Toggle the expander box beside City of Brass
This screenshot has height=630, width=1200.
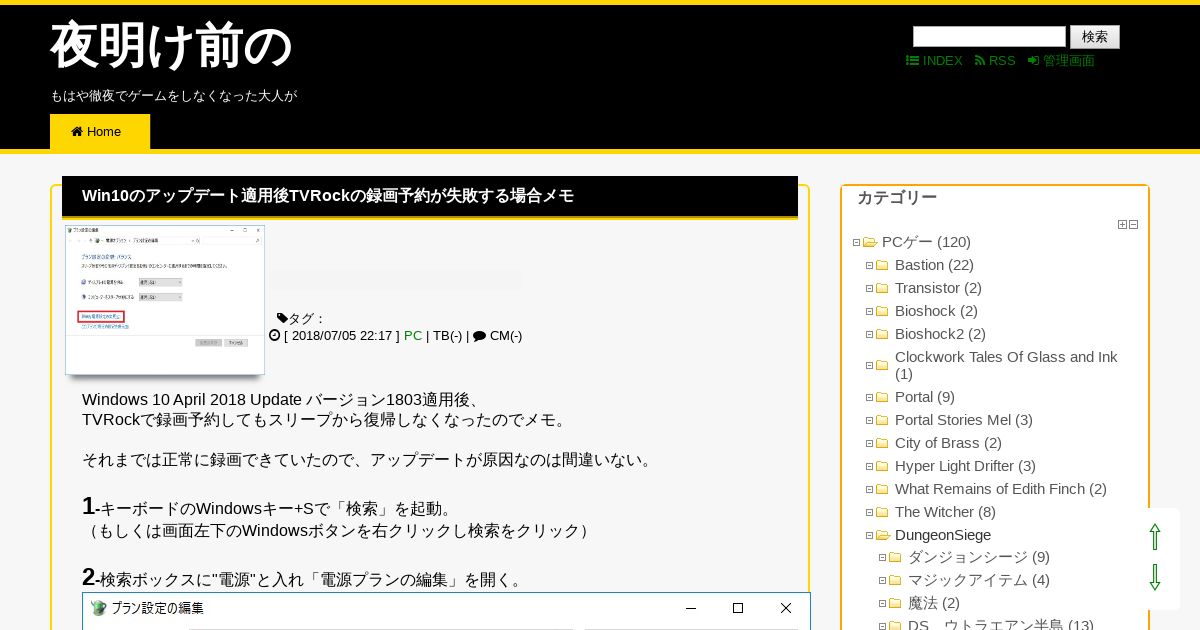tap(870, 444)
